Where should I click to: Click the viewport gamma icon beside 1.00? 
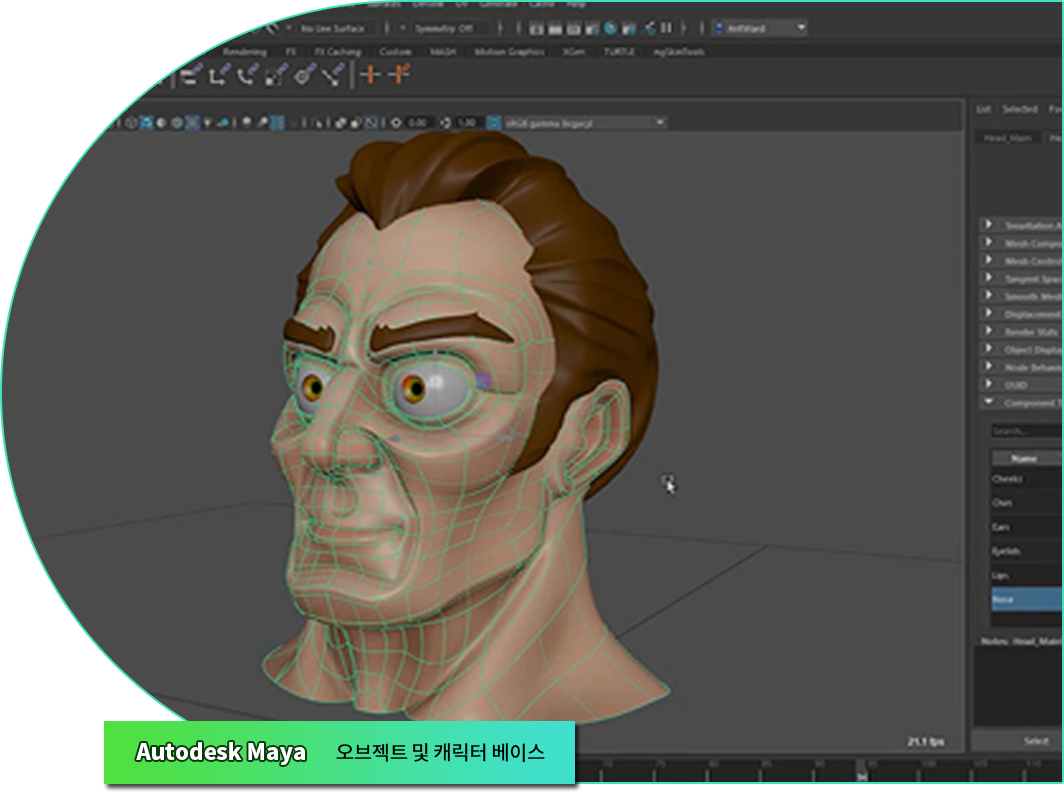[446, 123]
